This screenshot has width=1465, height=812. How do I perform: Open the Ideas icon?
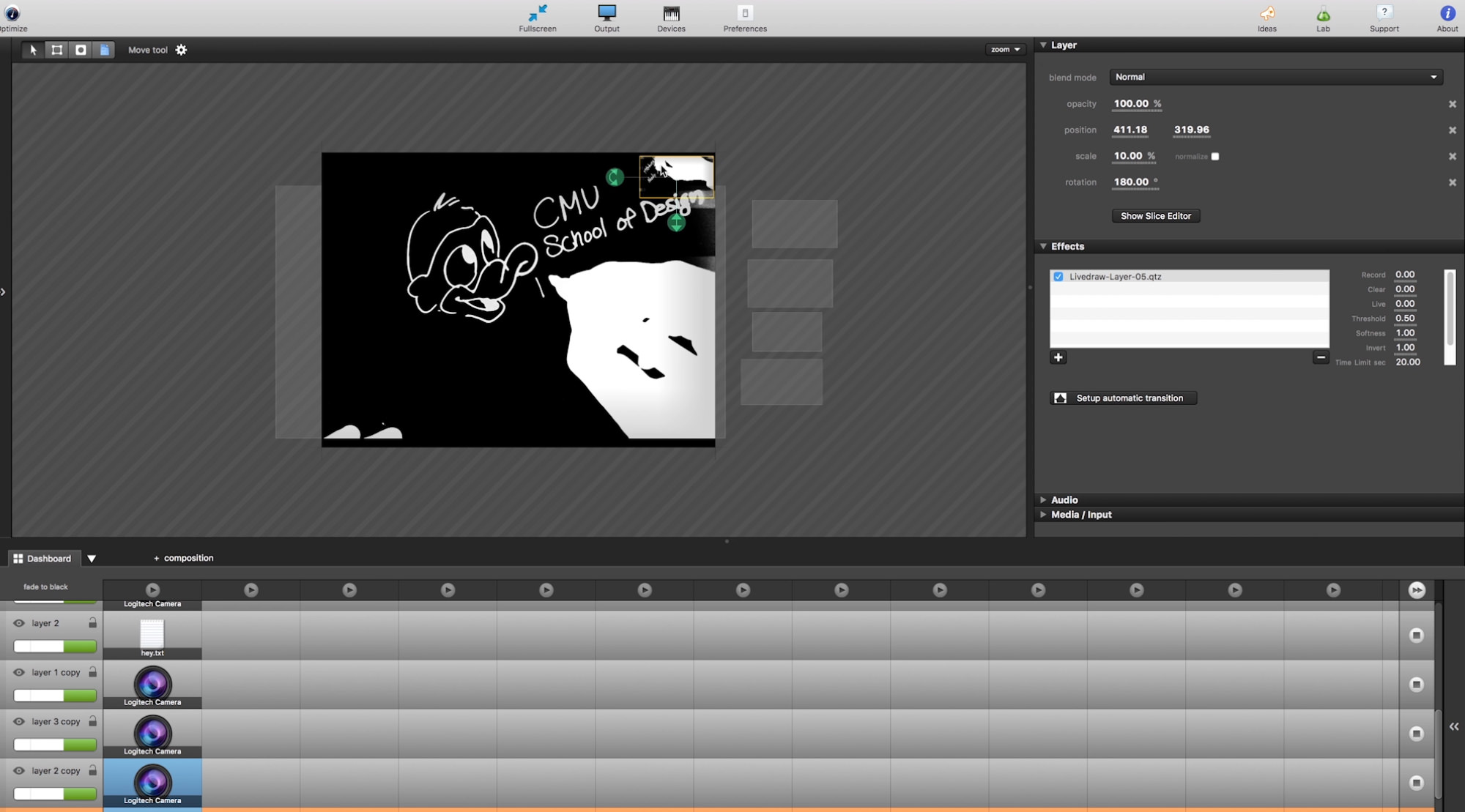tap(1266, 18)
